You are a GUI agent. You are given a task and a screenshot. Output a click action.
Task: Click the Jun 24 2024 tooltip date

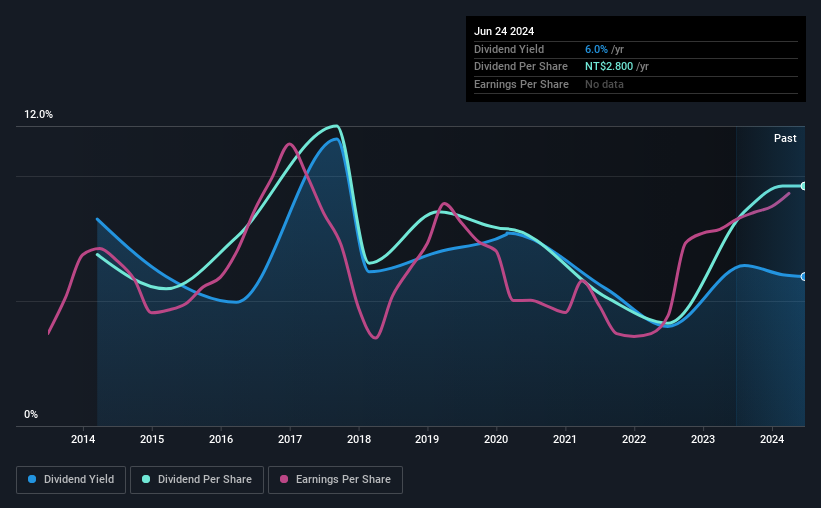[x=504, y=31]
